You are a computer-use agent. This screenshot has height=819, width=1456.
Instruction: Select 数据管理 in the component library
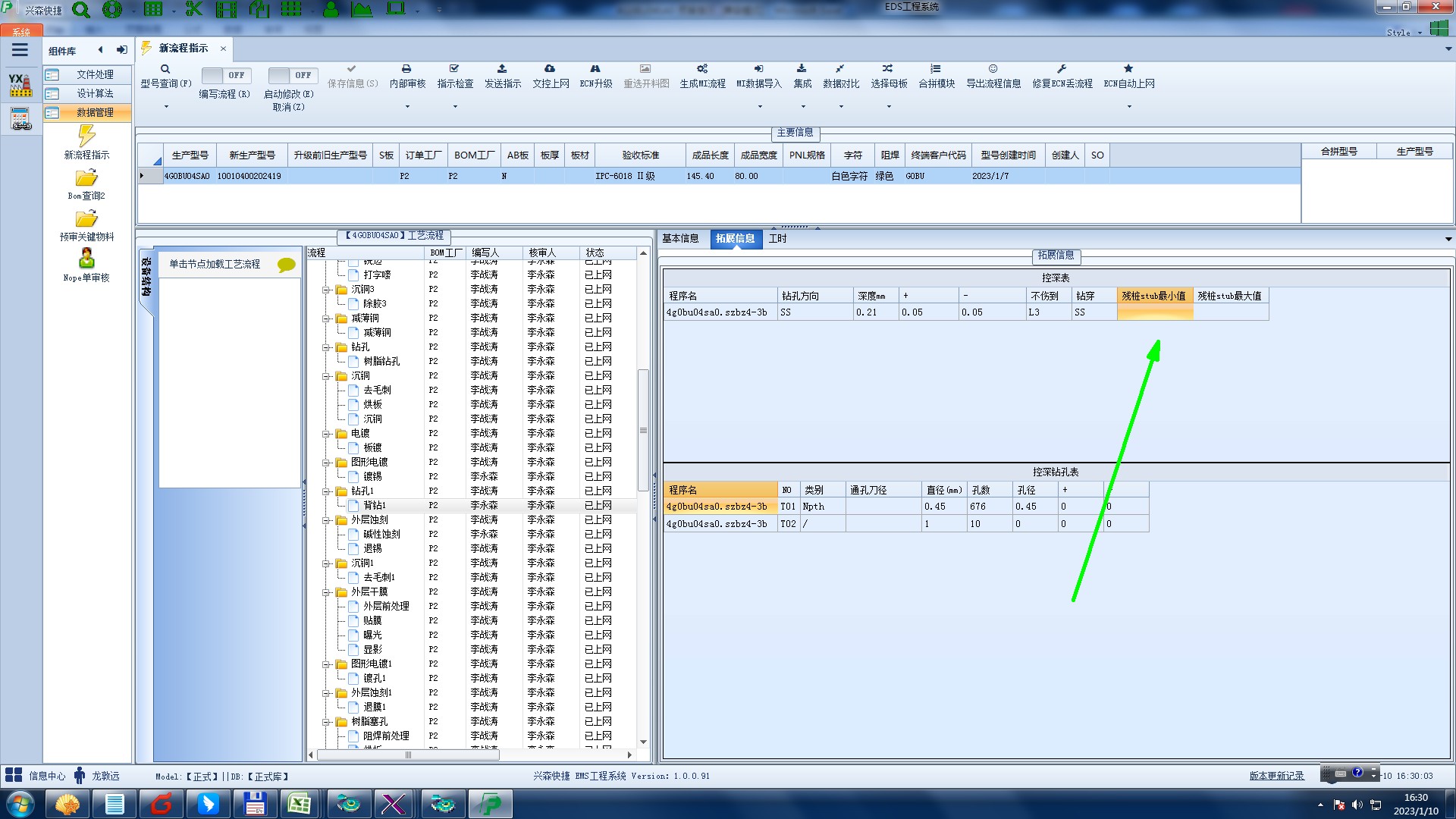pos(95,112)
